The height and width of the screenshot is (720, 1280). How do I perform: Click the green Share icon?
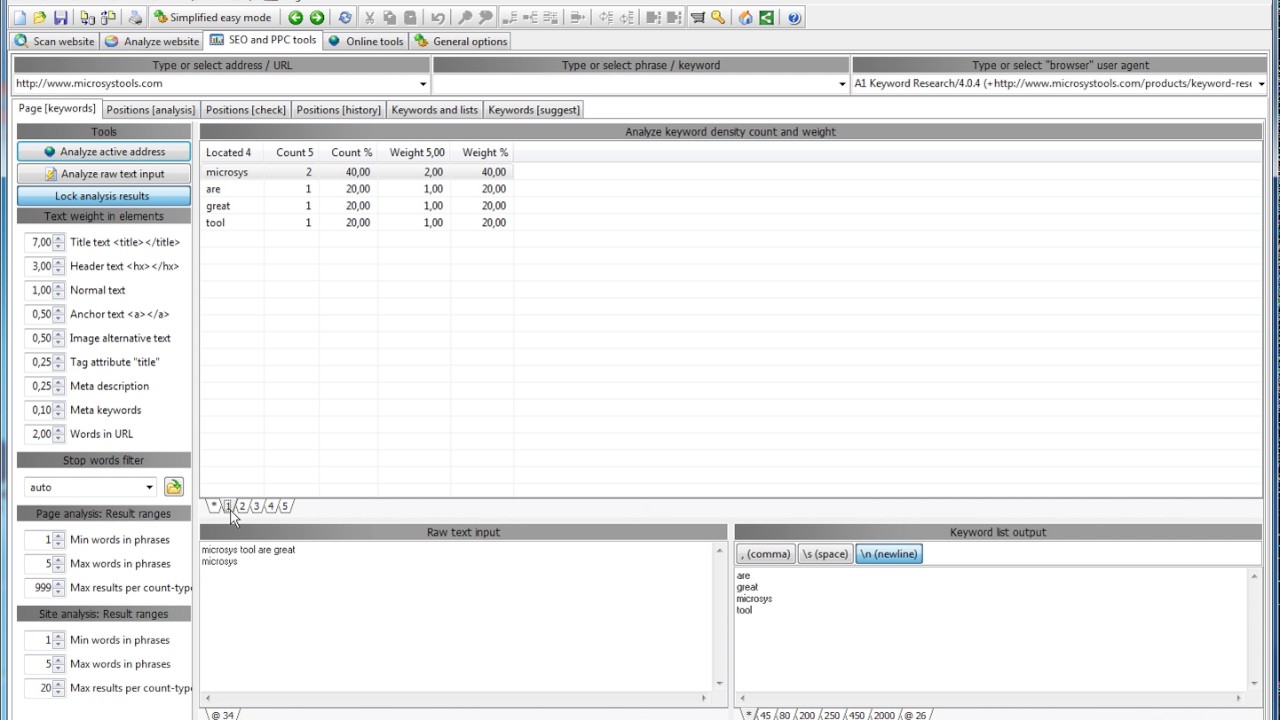click(x=766, y=18)
